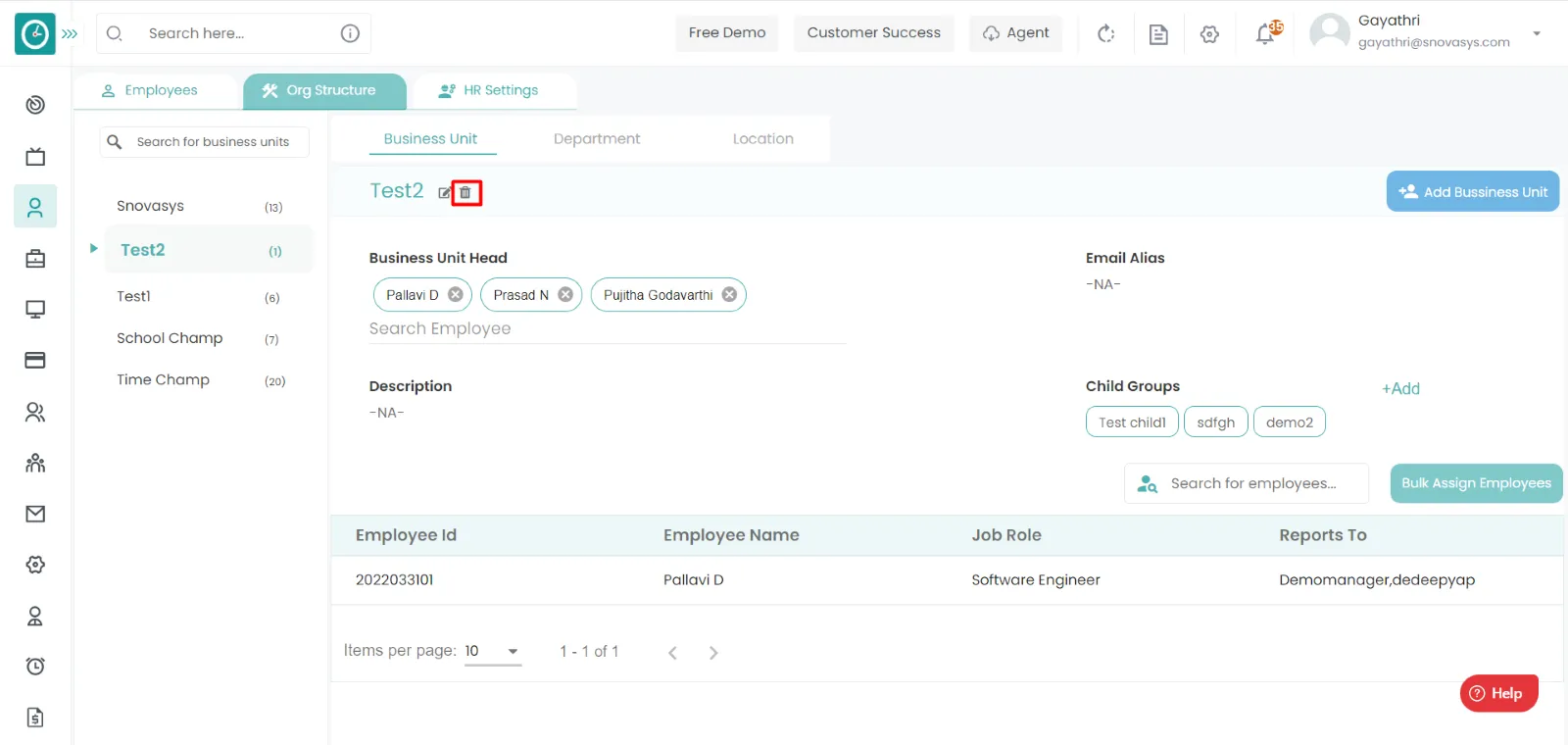Click the Free Demo button

tap(727, 33)
